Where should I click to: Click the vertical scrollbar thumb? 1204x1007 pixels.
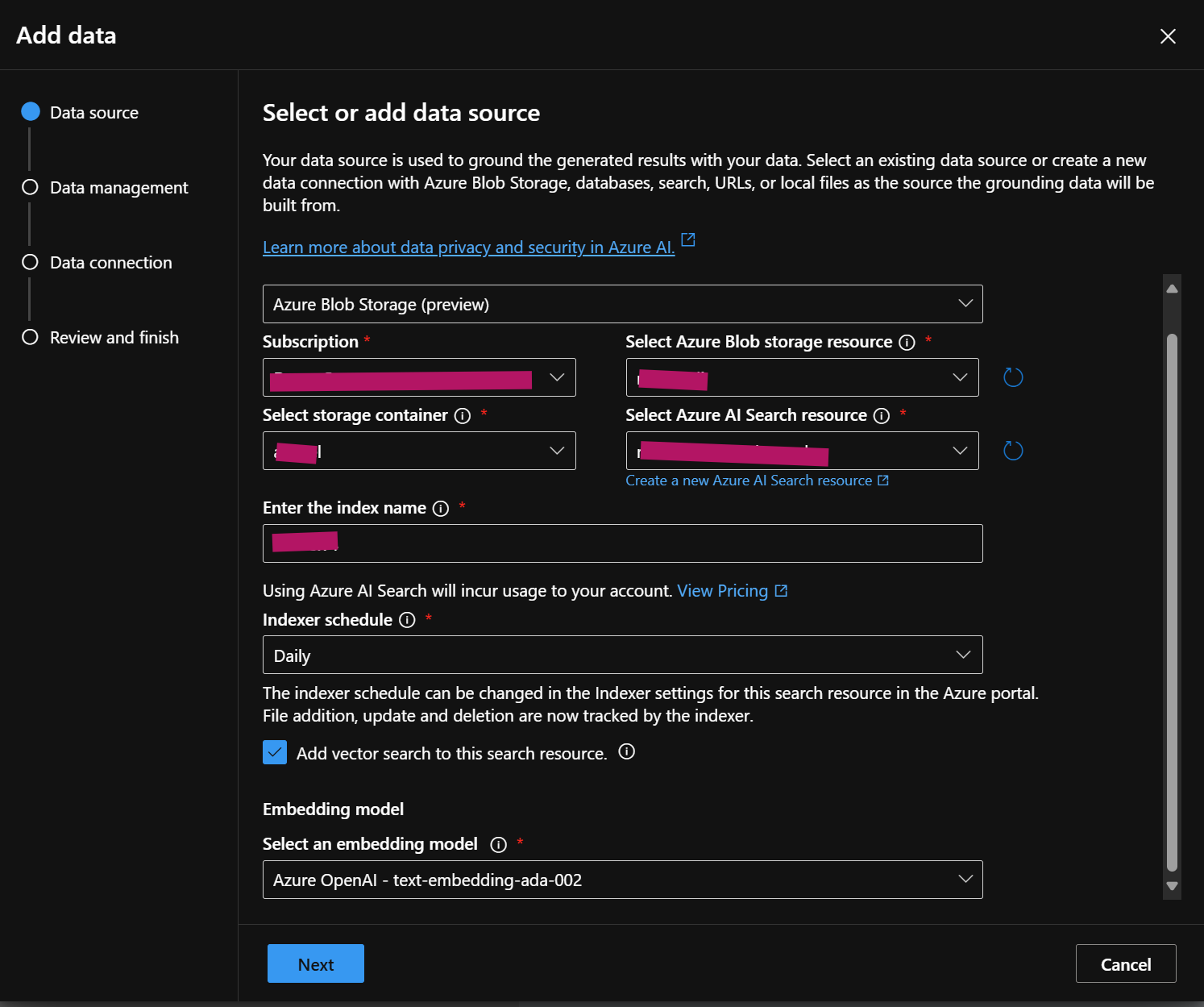(1173, 602)
